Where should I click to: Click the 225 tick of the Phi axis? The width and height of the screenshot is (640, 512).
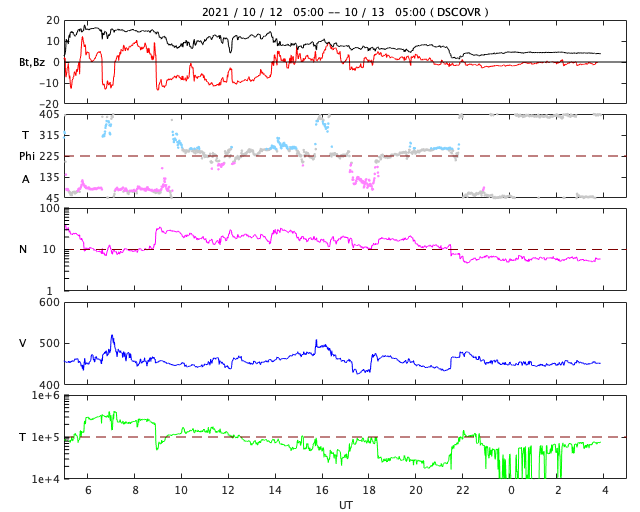click(49, 156)
